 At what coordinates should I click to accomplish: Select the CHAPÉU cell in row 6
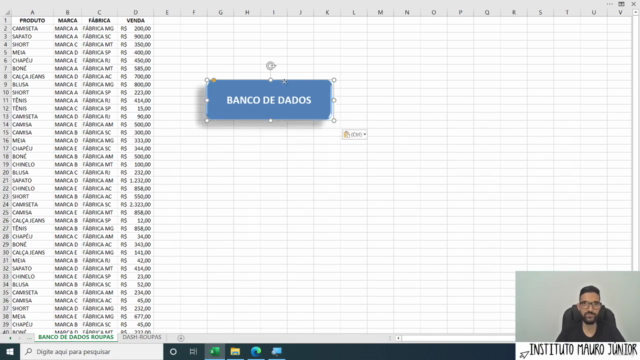pos(33,60)
